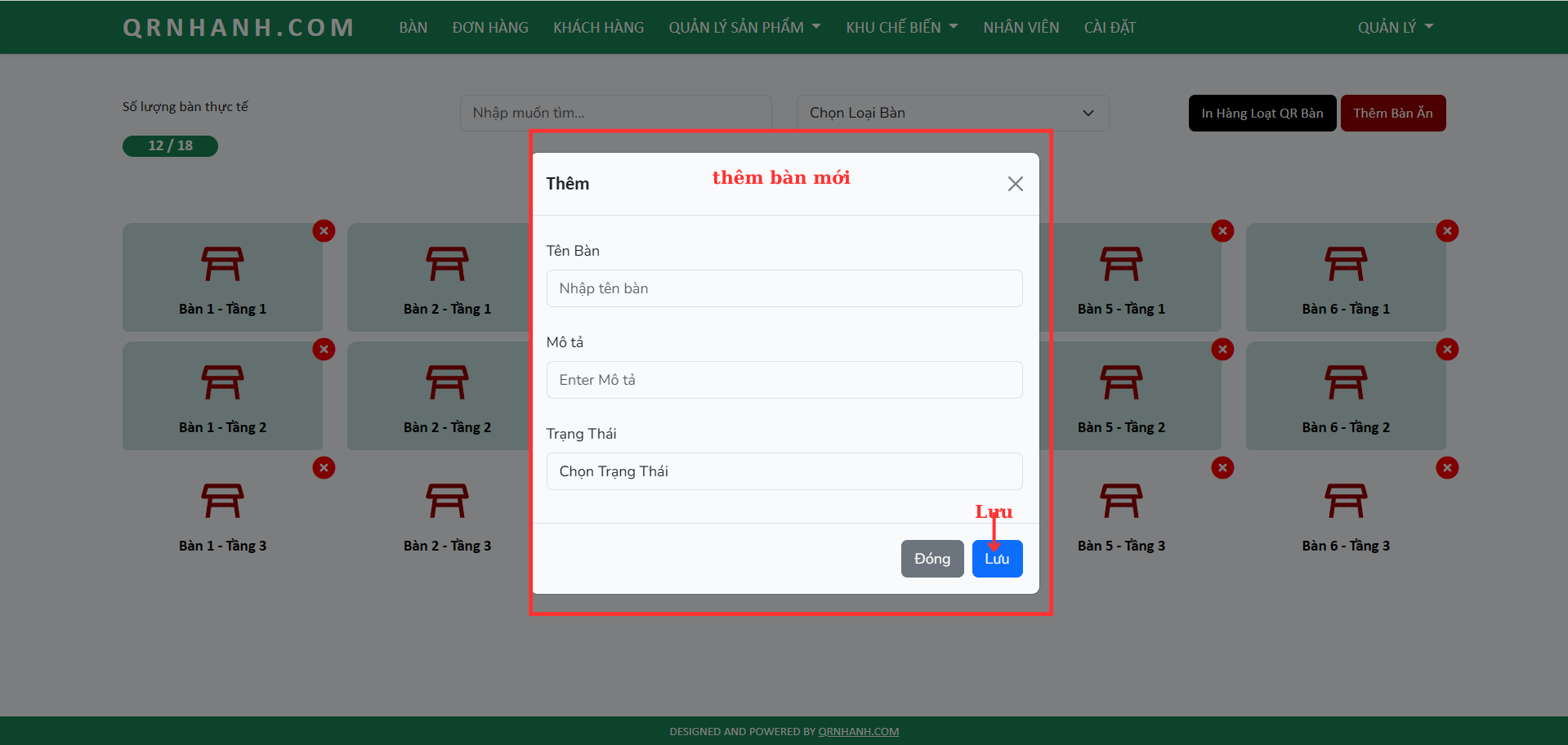Click the table icon for Bàn 6 - Tầng 3
Image resolution: width=1568 pixels, height=745 pixels.
point(1346,502)
